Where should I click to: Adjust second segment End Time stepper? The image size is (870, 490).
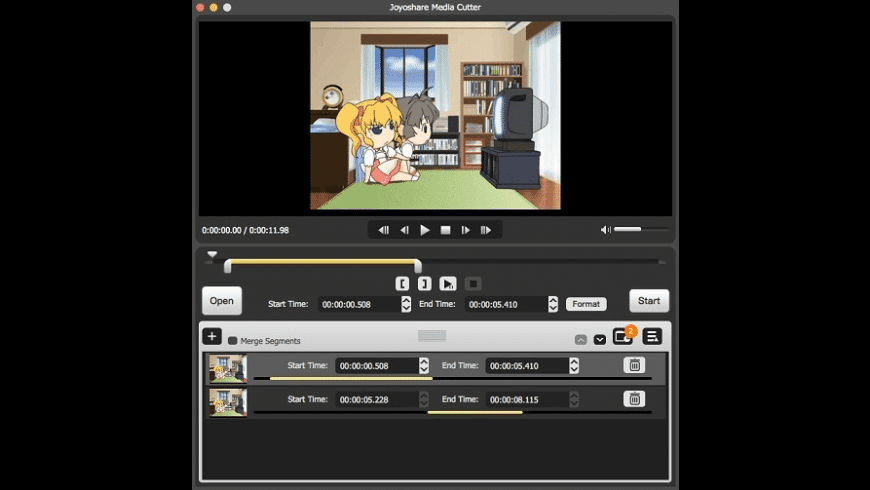coord(574,400)
